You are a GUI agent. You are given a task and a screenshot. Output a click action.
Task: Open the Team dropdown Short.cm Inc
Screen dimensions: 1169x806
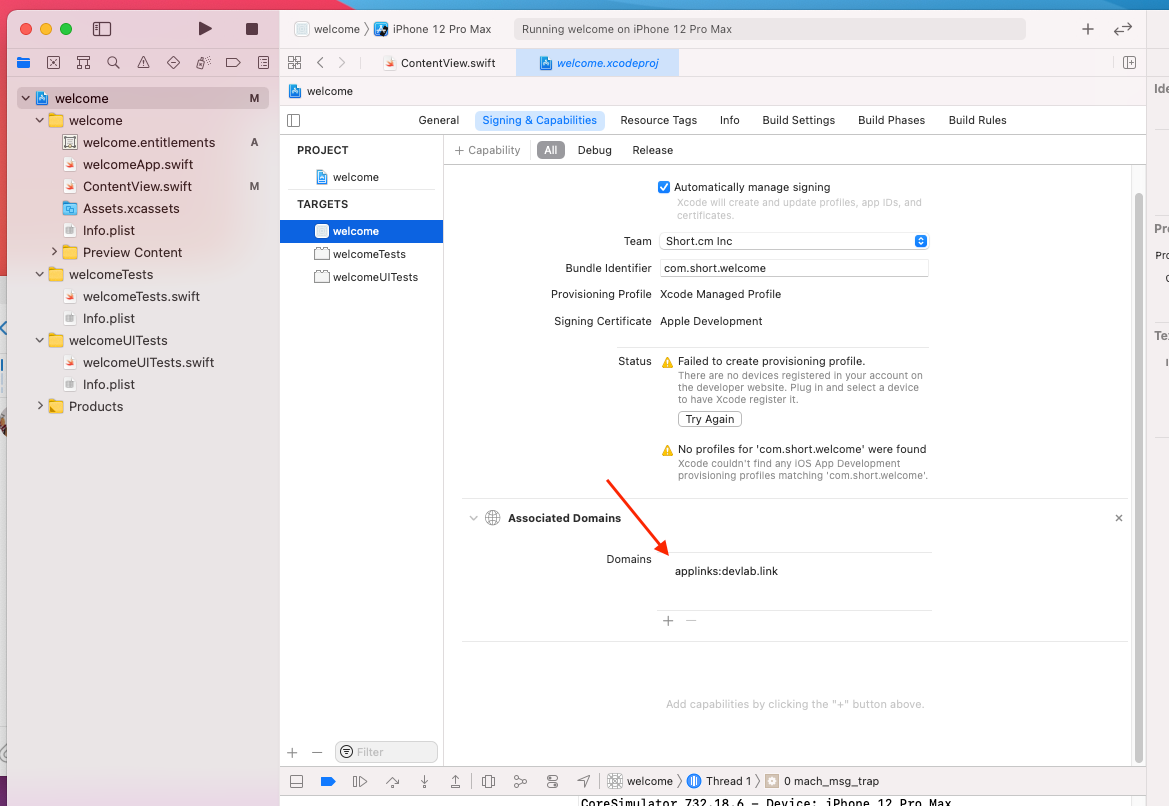pyautogui.click(x=794, y=241)
